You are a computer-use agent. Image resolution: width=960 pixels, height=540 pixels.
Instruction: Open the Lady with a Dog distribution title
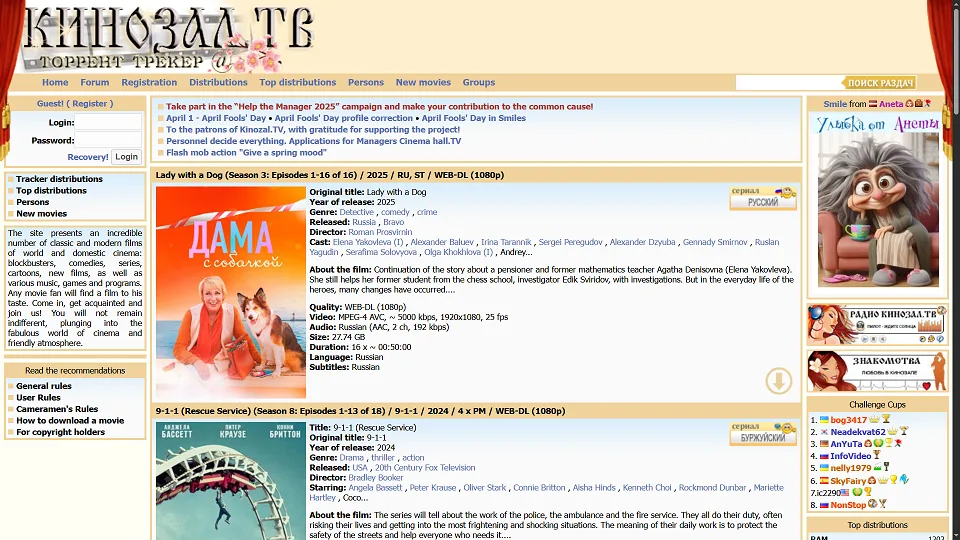coord(329,175)
